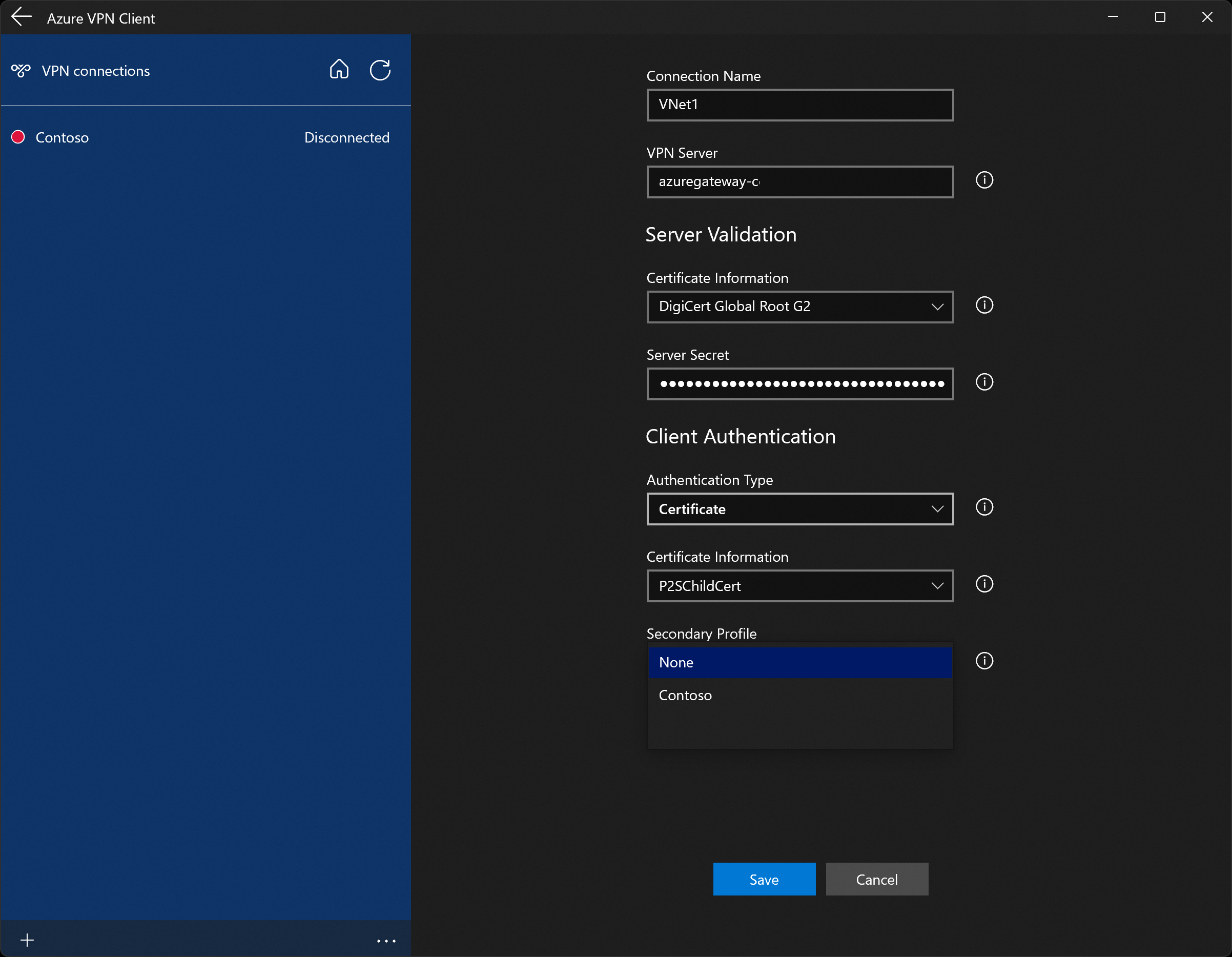View info for the Secondary Profile option
This screenshot has height=957, width=1232.
pyautogui.click(x=984, y=661)
